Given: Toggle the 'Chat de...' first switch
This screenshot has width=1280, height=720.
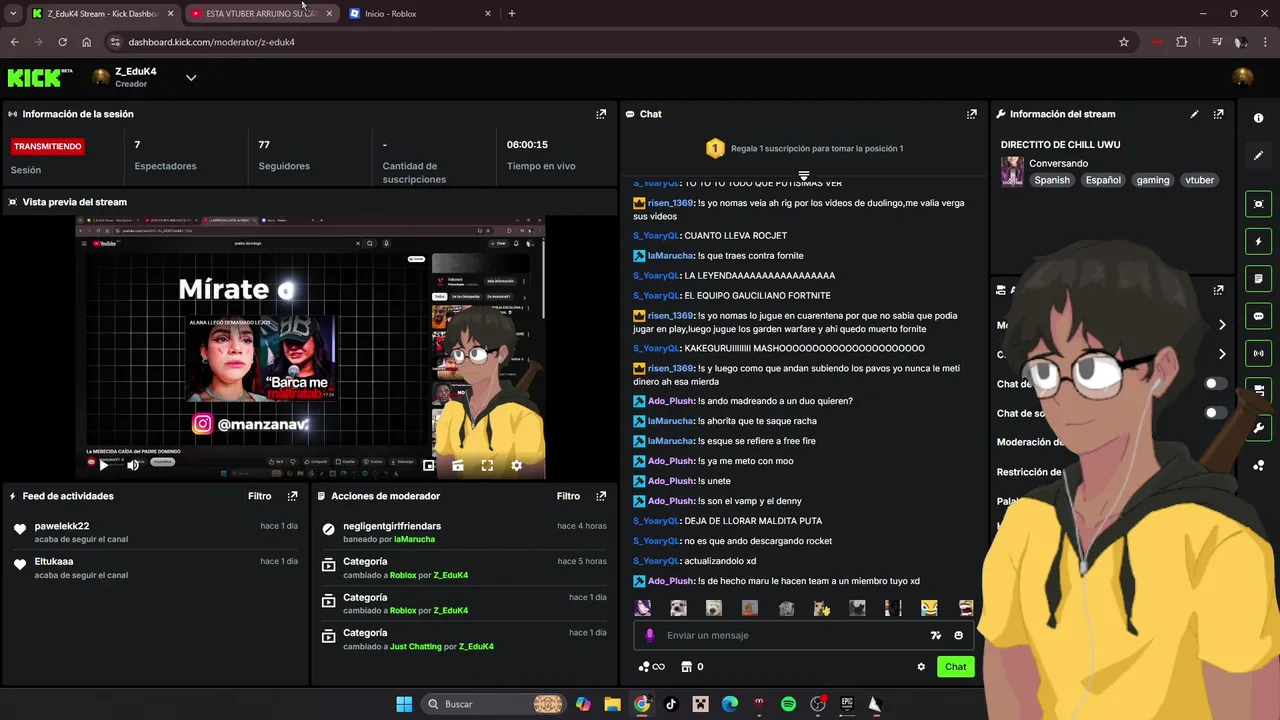Looking at the screenshot, I should click(1214, 383).
